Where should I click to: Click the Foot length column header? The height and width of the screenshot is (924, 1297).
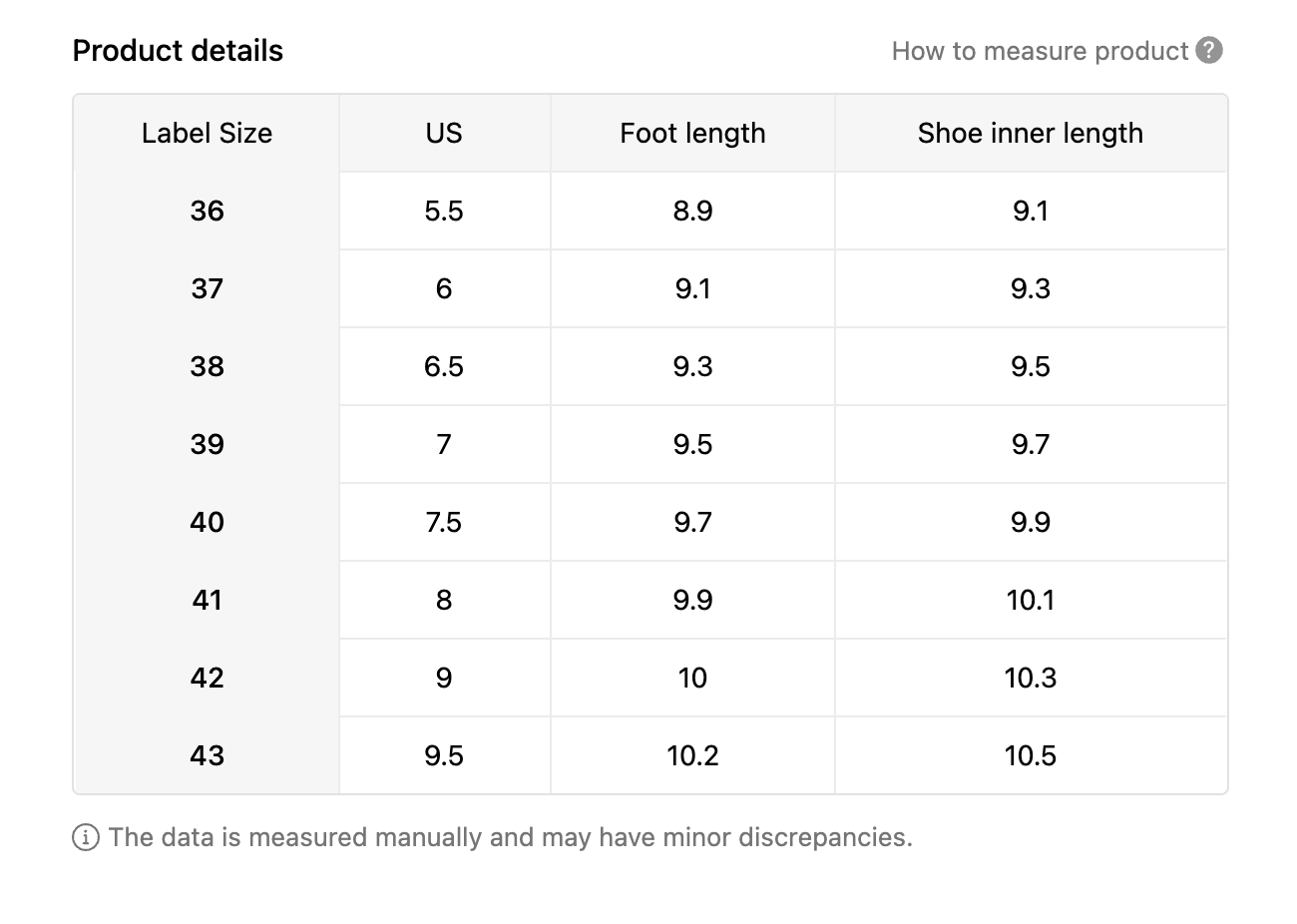tap(692, 133)
